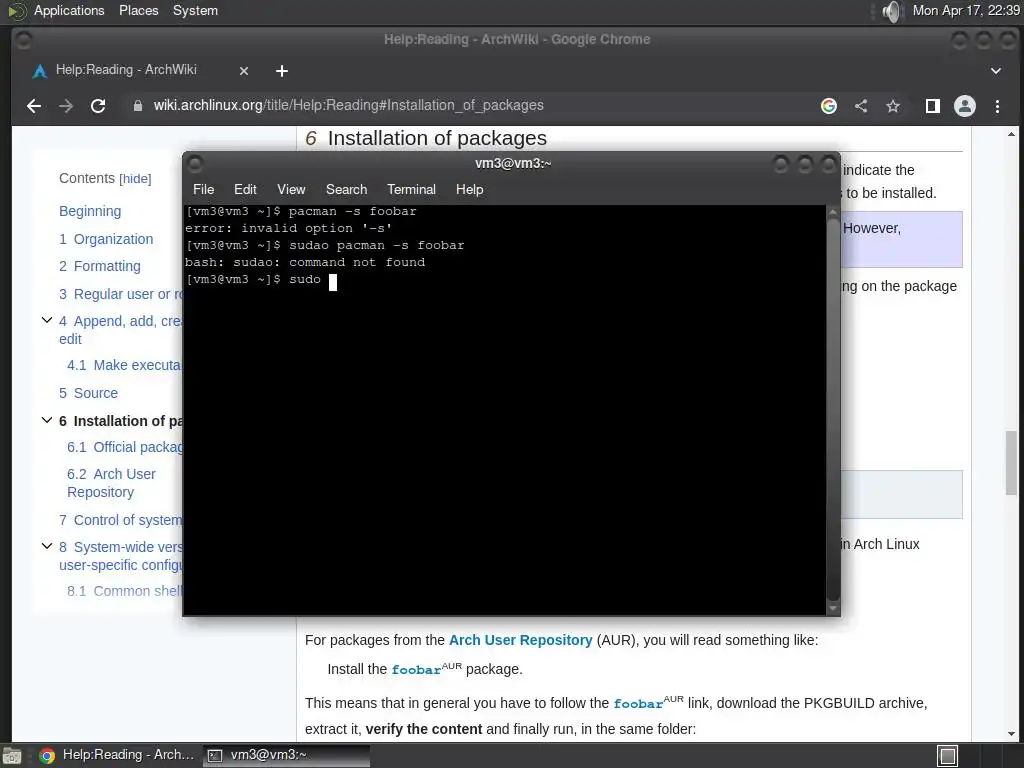Click the show desktop icon in bottom panel
Screen dimensions: 1024x768
pyautogui.click(x=12, y=756)
